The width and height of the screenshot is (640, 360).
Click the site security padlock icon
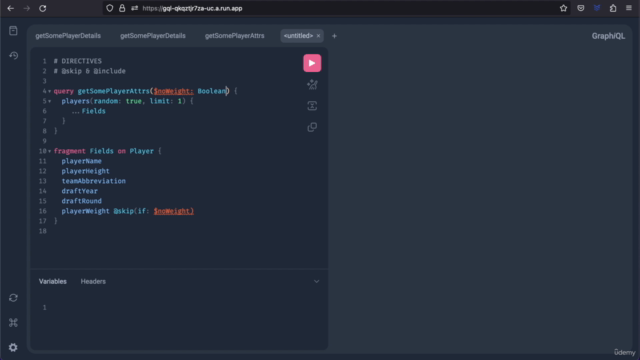(x=122, y=8)
